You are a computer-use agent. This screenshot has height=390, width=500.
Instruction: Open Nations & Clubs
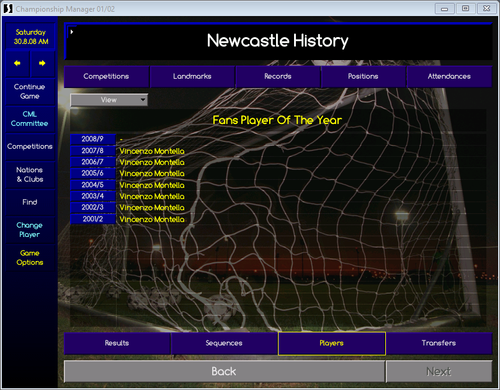tap(30, 174)
